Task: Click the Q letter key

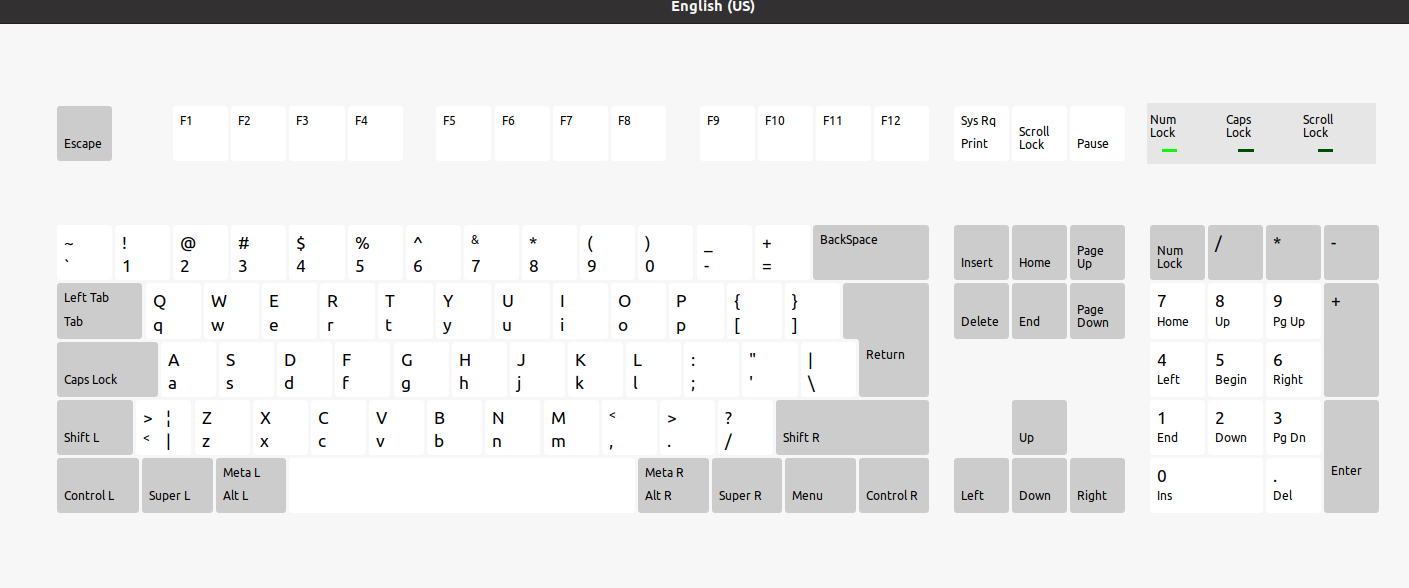Action: (173, 310)
